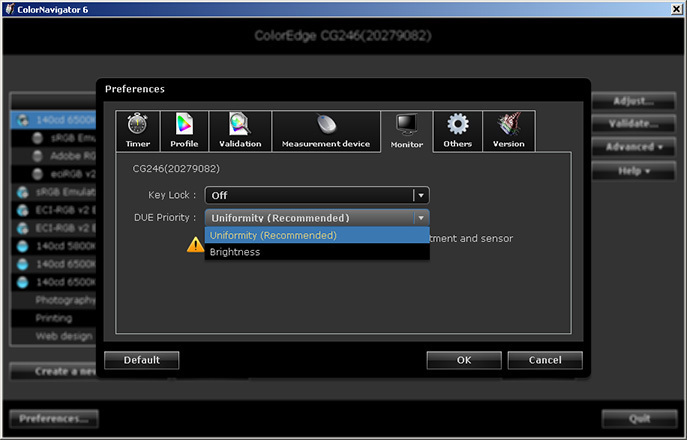Click the Preferences dialog title

coord(135,89)
